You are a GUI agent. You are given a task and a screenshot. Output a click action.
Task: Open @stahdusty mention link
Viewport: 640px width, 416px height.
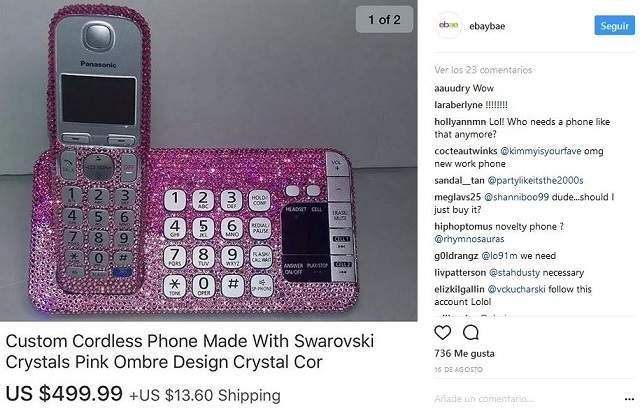[x=514, y=272]
